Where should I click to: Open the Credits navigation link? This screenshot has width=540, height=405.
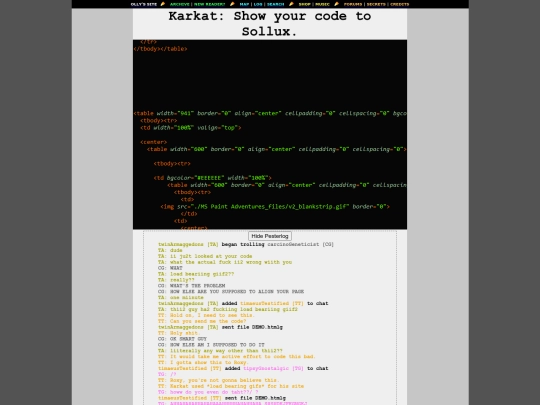(399, 4)
